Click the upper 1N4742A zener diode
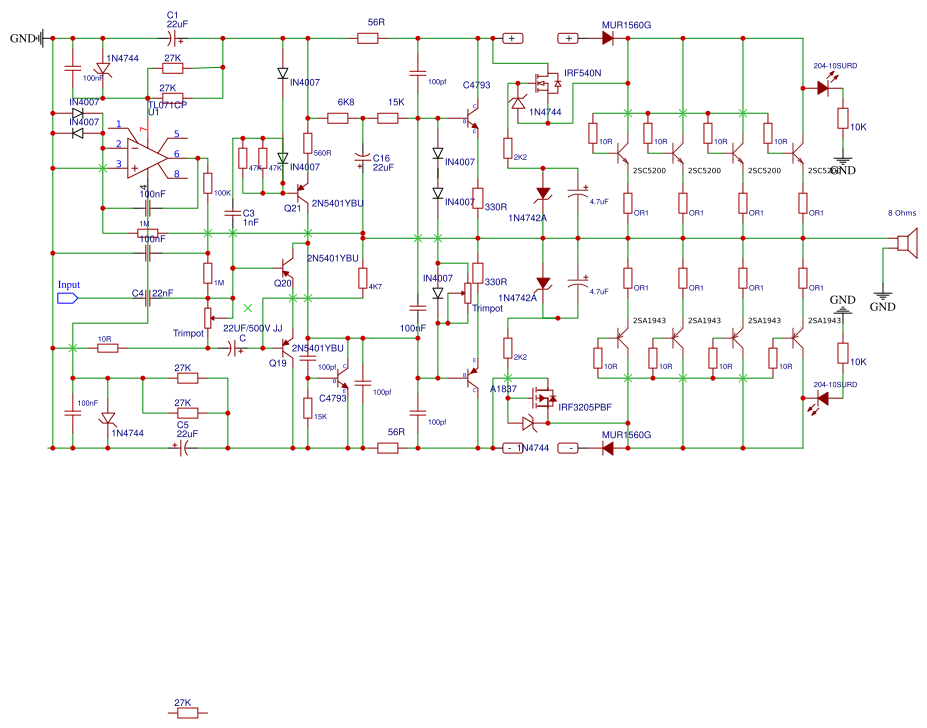 pyautogui.click(x=543, y=193)
